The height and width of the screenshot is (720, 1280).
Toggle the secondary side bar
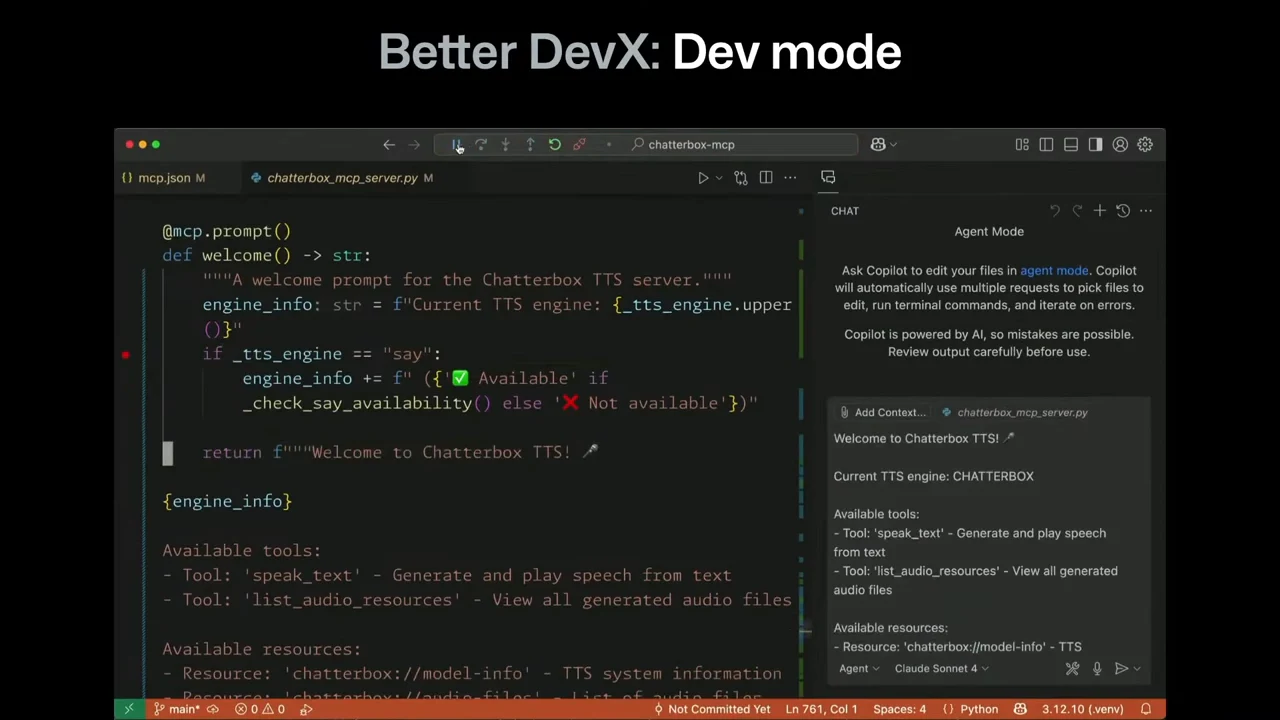1095,145
